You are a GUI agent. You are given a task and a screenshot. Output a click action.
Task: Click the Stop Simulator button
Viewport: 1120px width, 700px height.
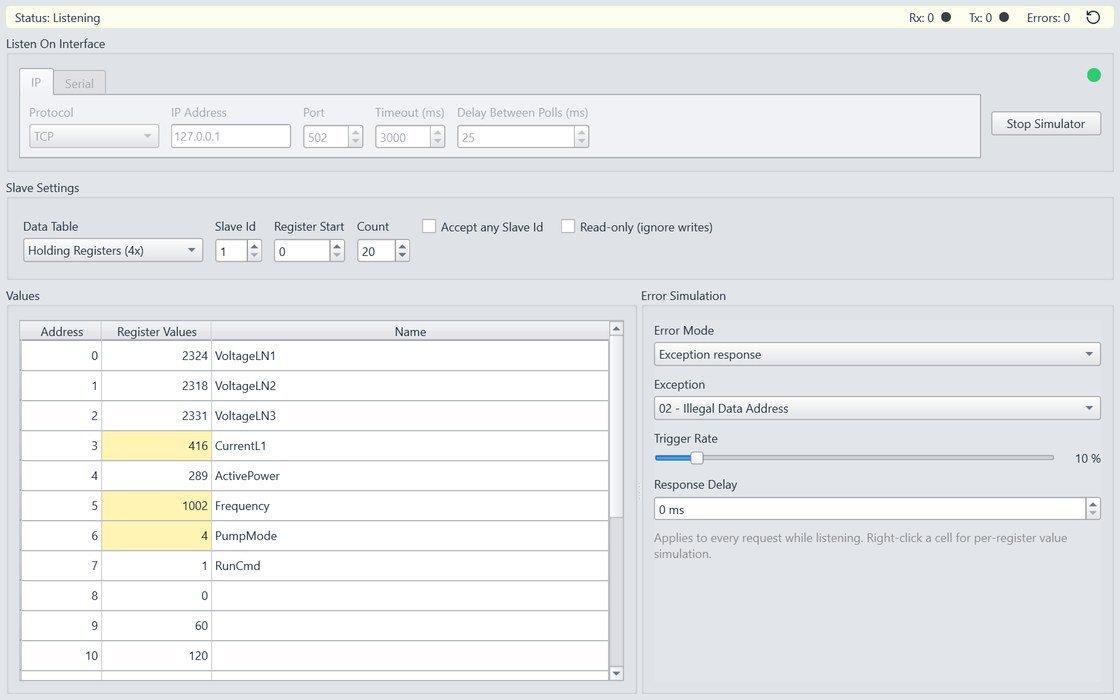(x=1046, y=124)
